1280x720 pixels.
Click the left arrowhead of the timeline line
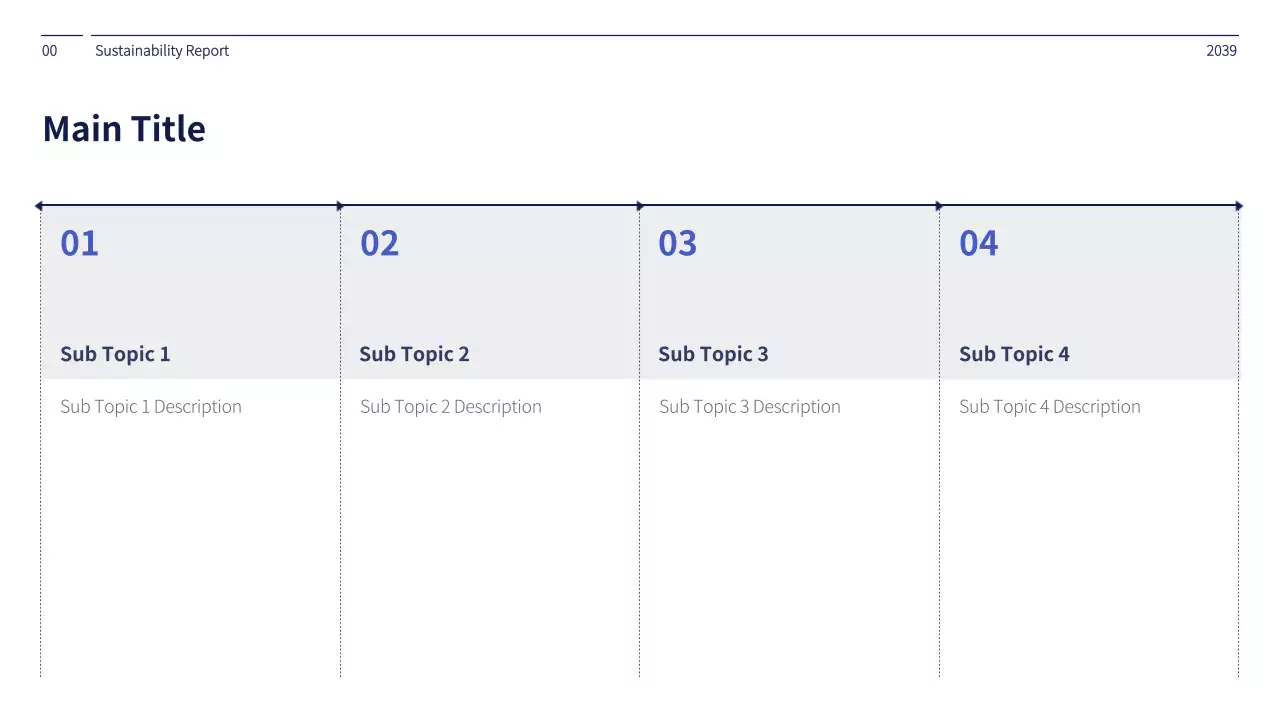[x=39, y=206]
